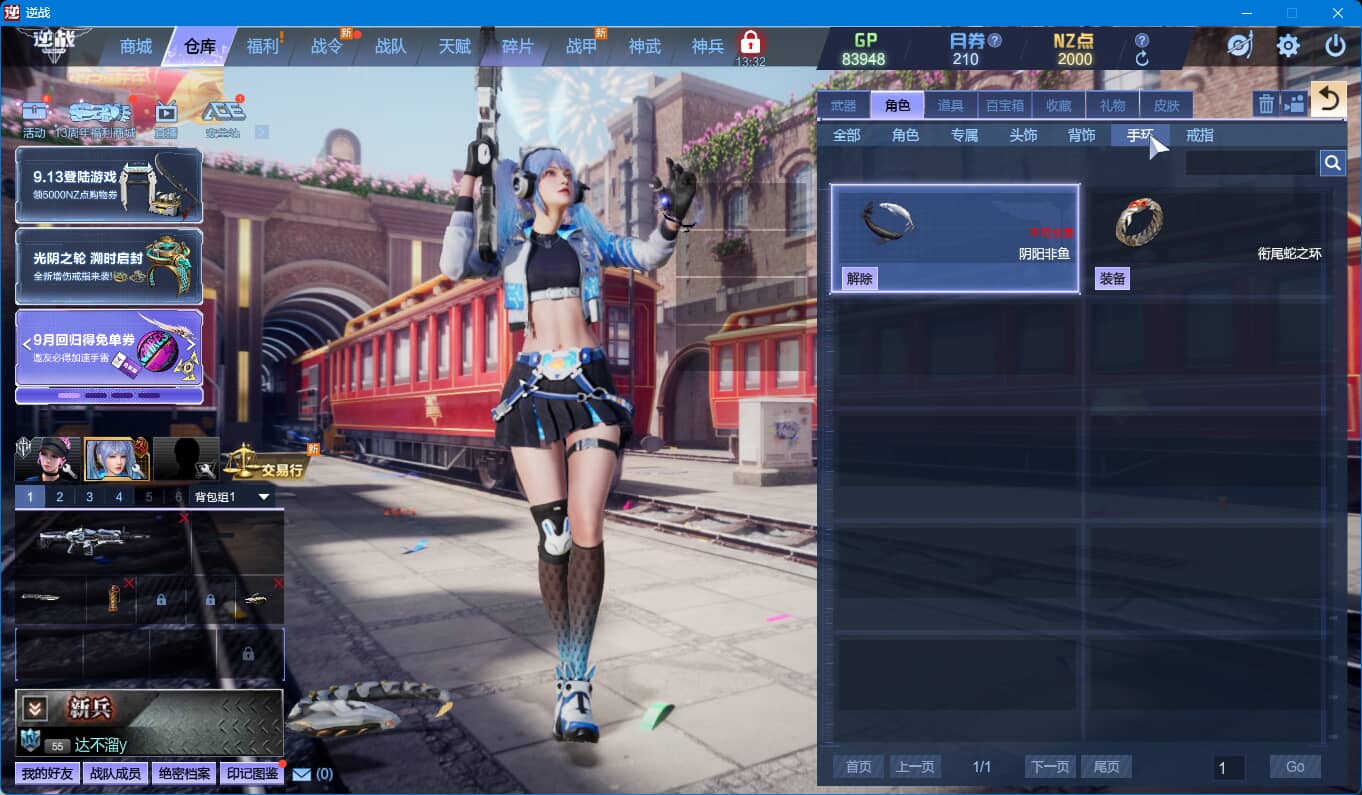
Task: Click the page number input box
Action: click(1229, 767)
